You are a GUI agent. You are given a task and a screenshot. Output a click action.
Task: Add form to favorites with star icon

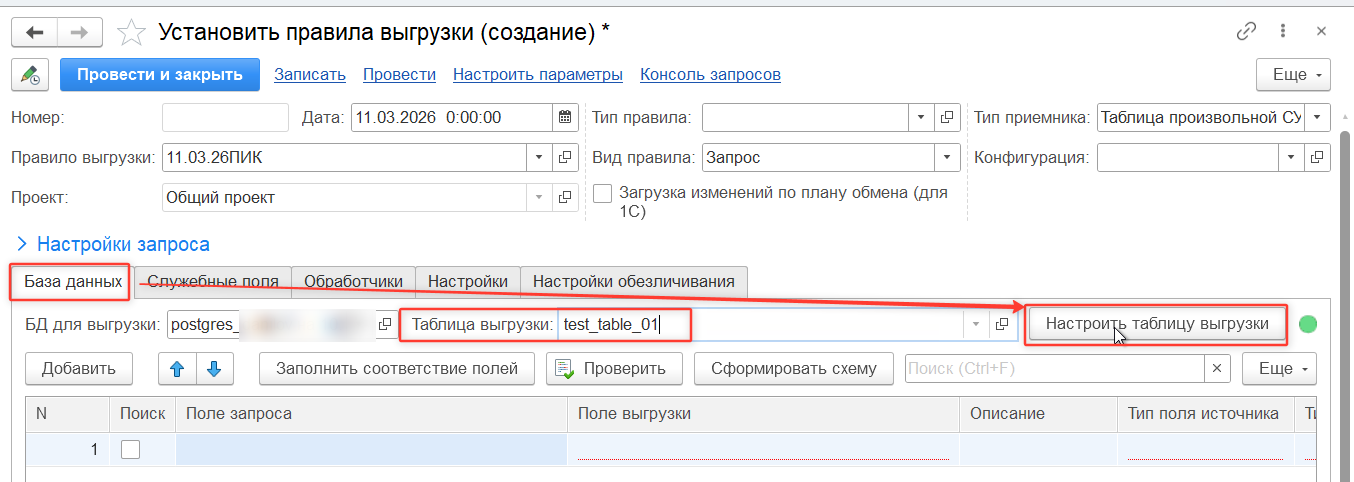coord(131,33)
